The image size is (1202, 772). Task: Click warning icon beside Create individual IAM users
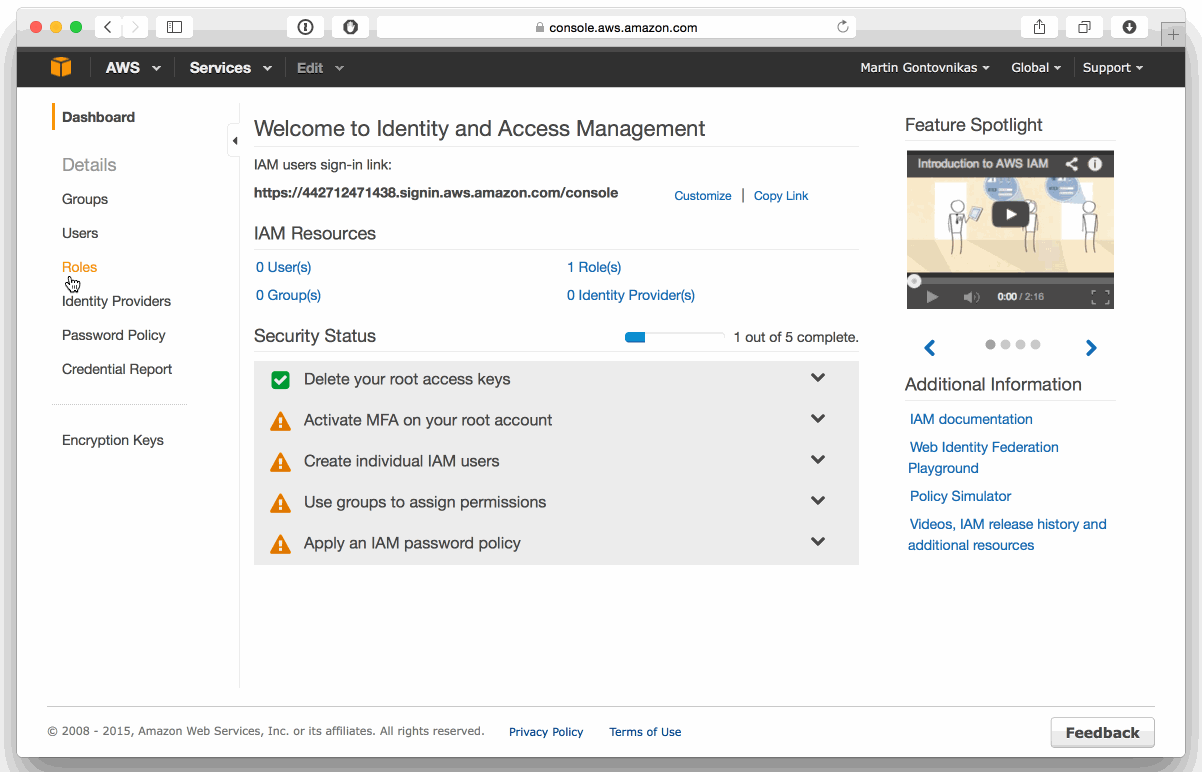(x=281, y=462)
